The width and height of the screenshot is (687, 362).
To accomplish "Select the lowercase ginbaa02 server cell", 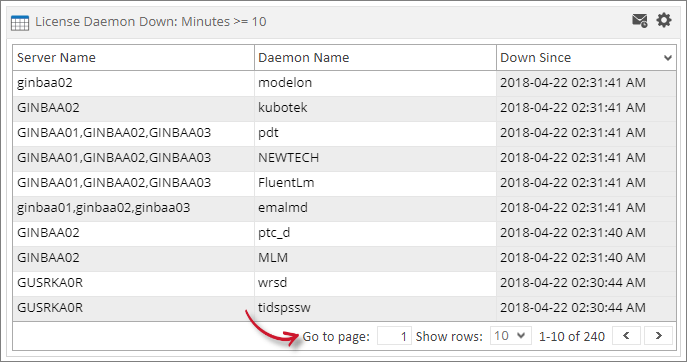I will pyautogui.click(x=133, y=83).
